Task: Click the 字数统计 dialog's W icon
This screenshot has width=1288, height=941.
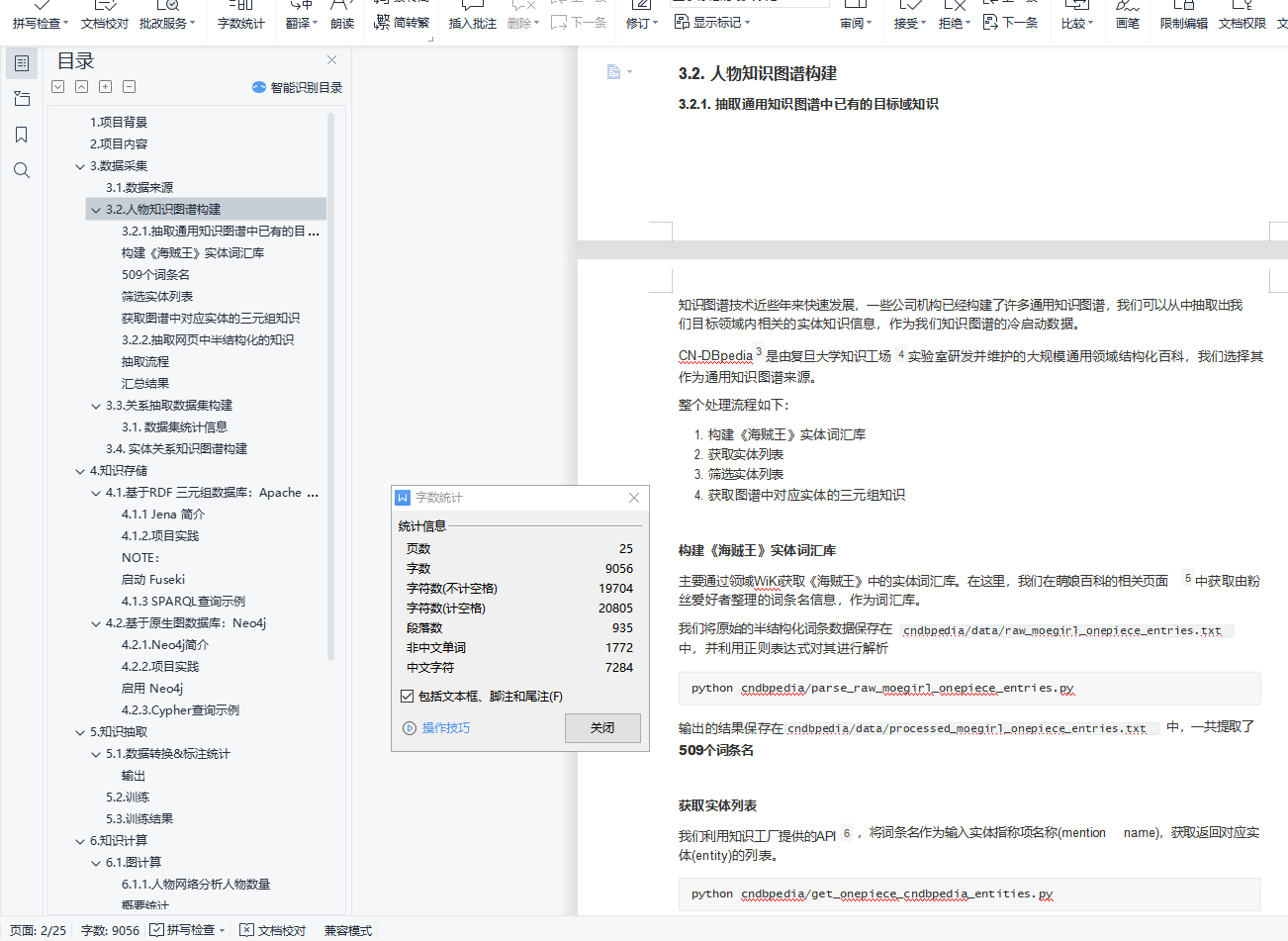Action: (x=403, y=498)
